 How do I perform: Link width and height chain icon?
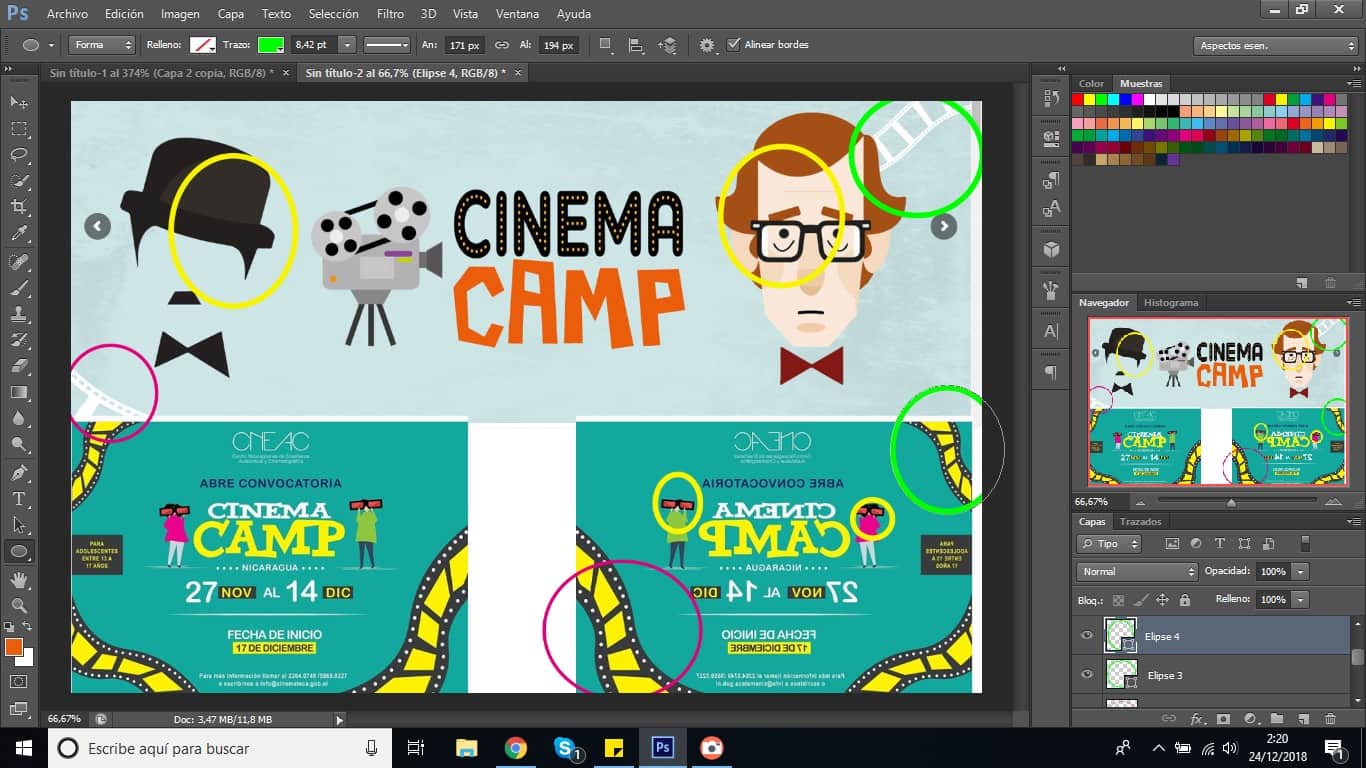(x=502, y=45)
